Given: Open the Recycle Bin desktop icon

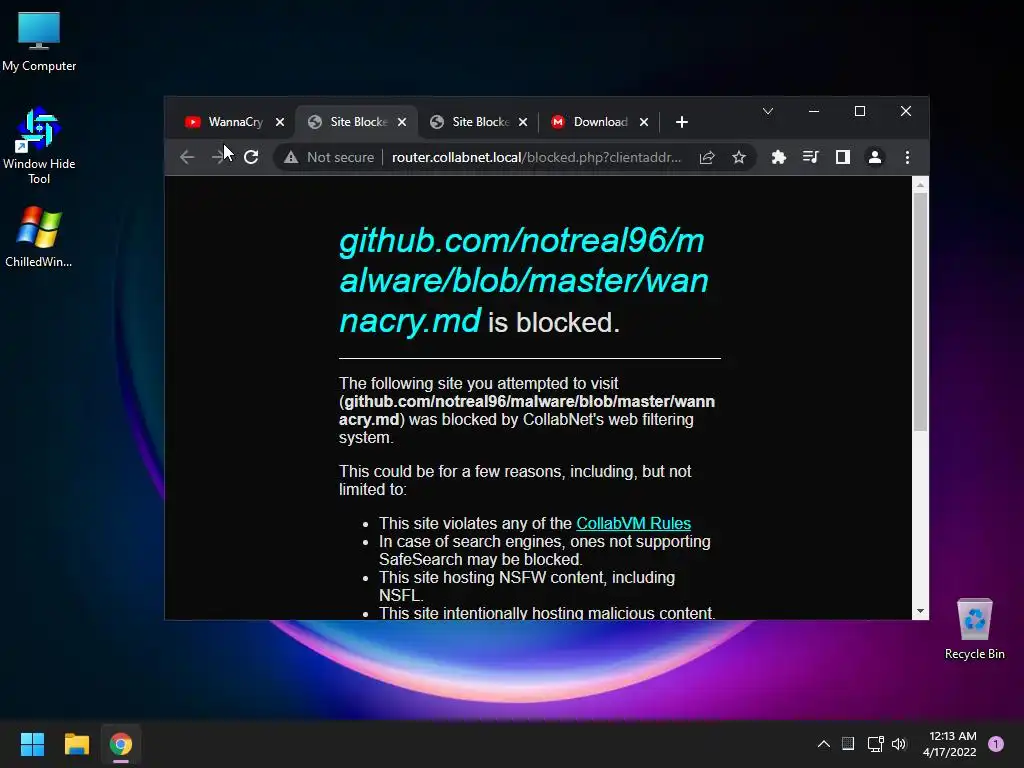Looking at the screenshot, I should (974, 630).
